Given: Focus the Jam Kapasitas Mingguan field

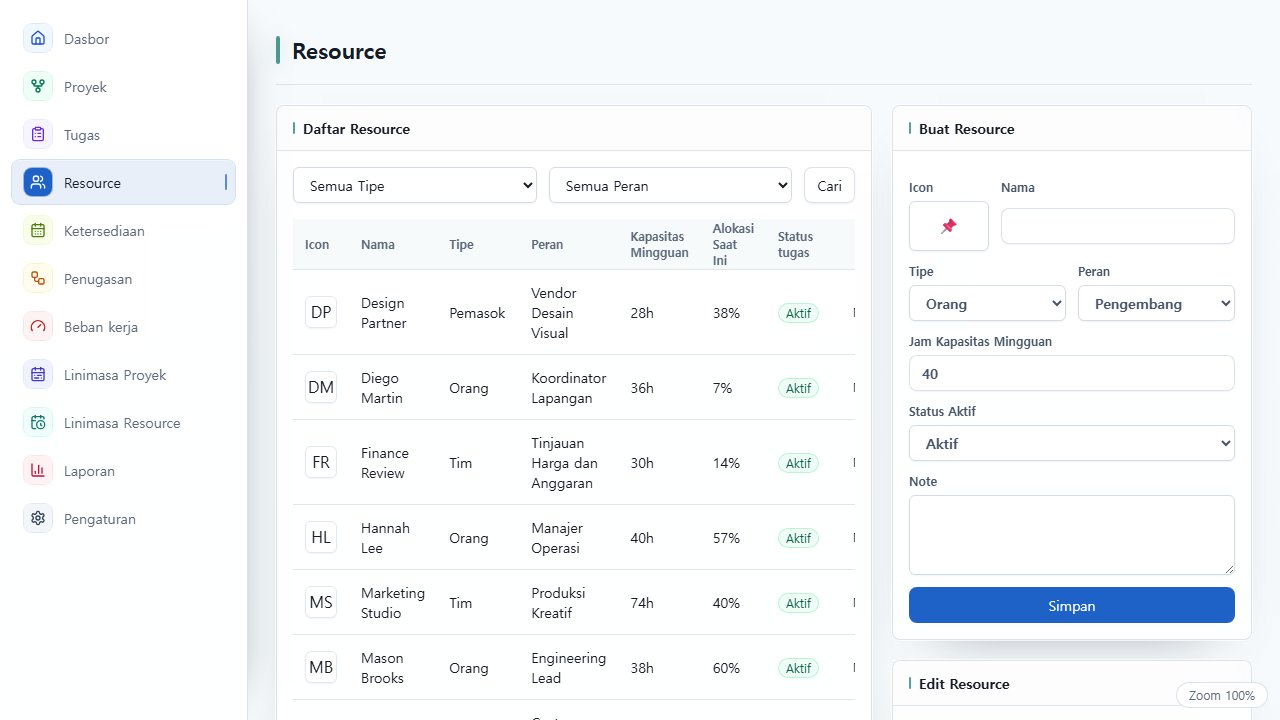Looking at the screenshot, I should (1072, 373).
